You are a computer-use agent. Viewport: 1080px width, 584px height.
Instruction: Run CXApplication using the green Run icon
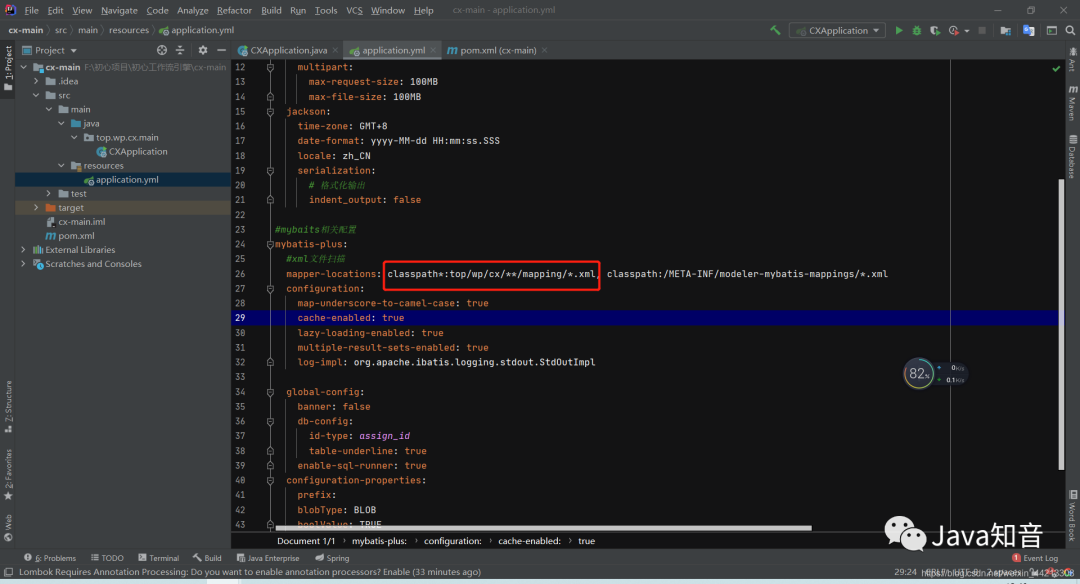tap(897, 30)
